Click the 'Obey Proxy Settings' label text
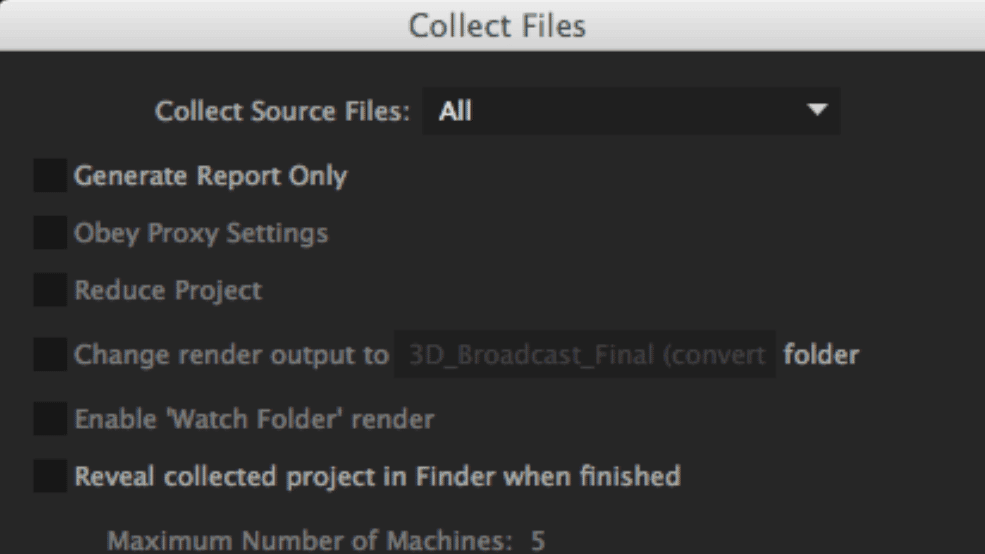The height and width of the screenshot is (554, 985). (x=201, y=234)
